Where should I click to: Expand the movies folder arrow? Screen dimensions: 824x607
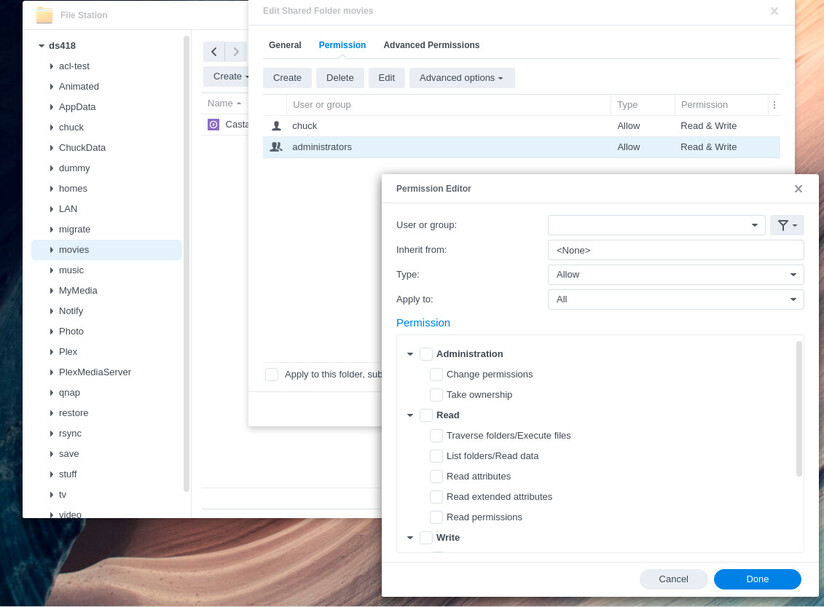tap(52, 250)
